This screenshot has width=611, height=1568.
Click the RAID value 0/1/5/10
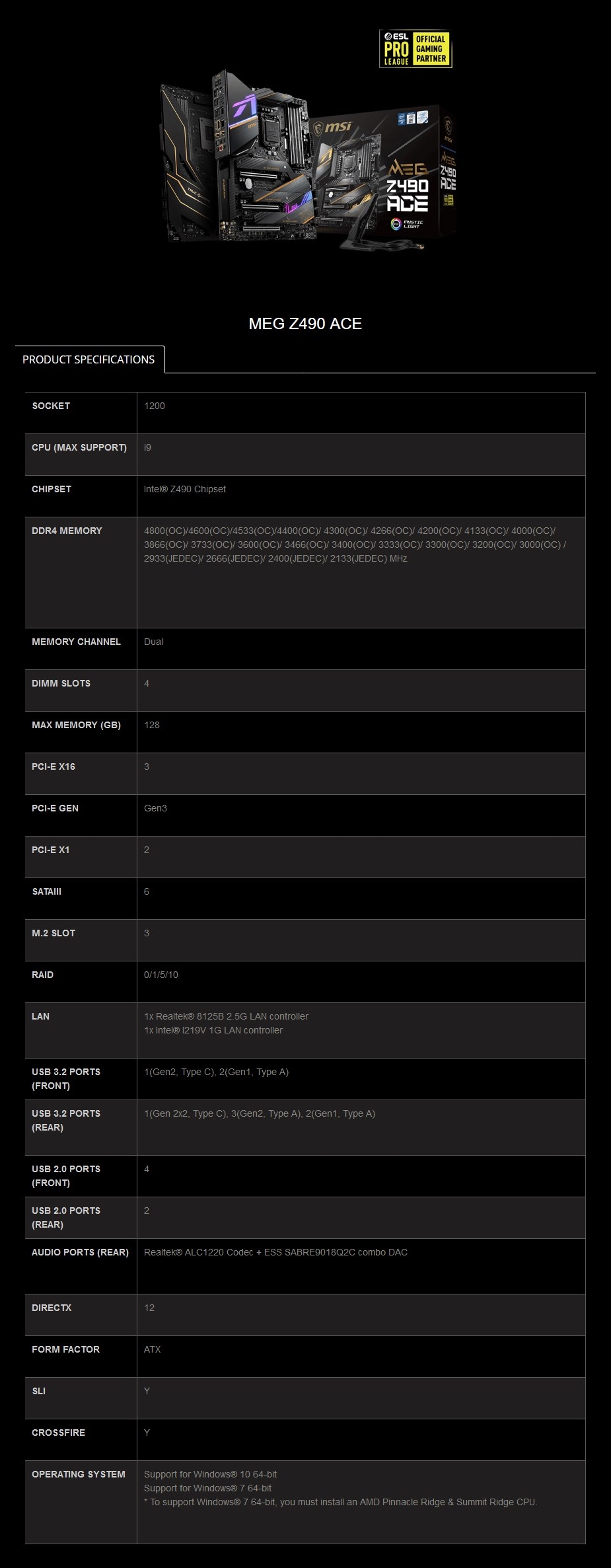point(161,975)
